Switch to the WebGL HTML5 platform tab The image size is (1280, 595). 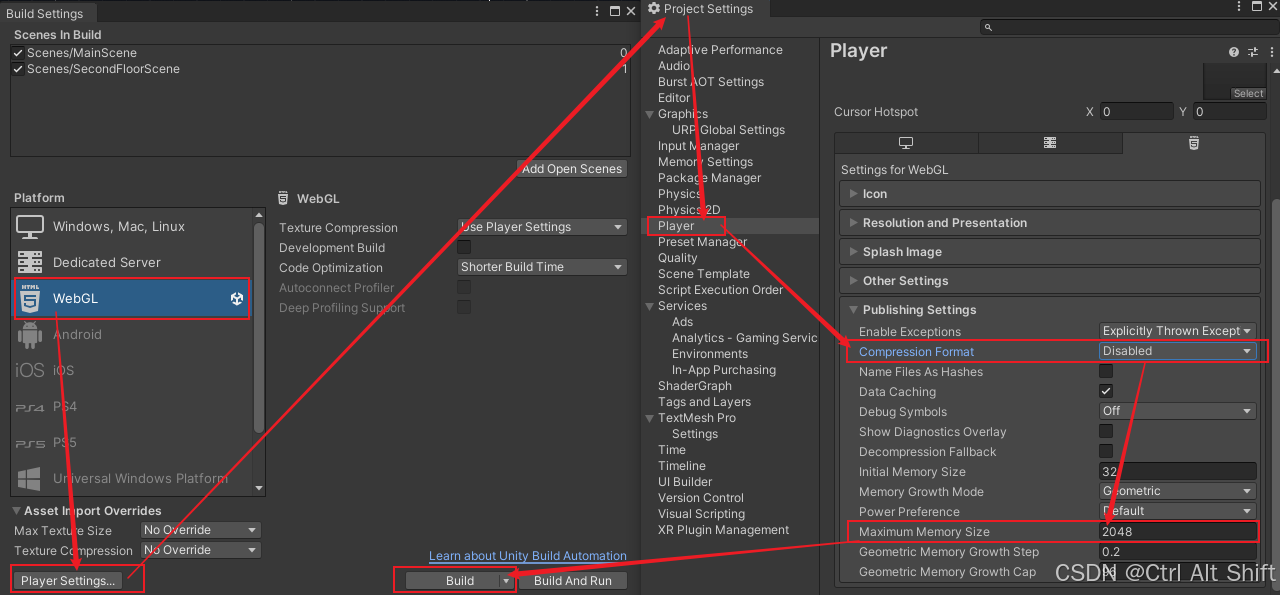(1194, 144)
